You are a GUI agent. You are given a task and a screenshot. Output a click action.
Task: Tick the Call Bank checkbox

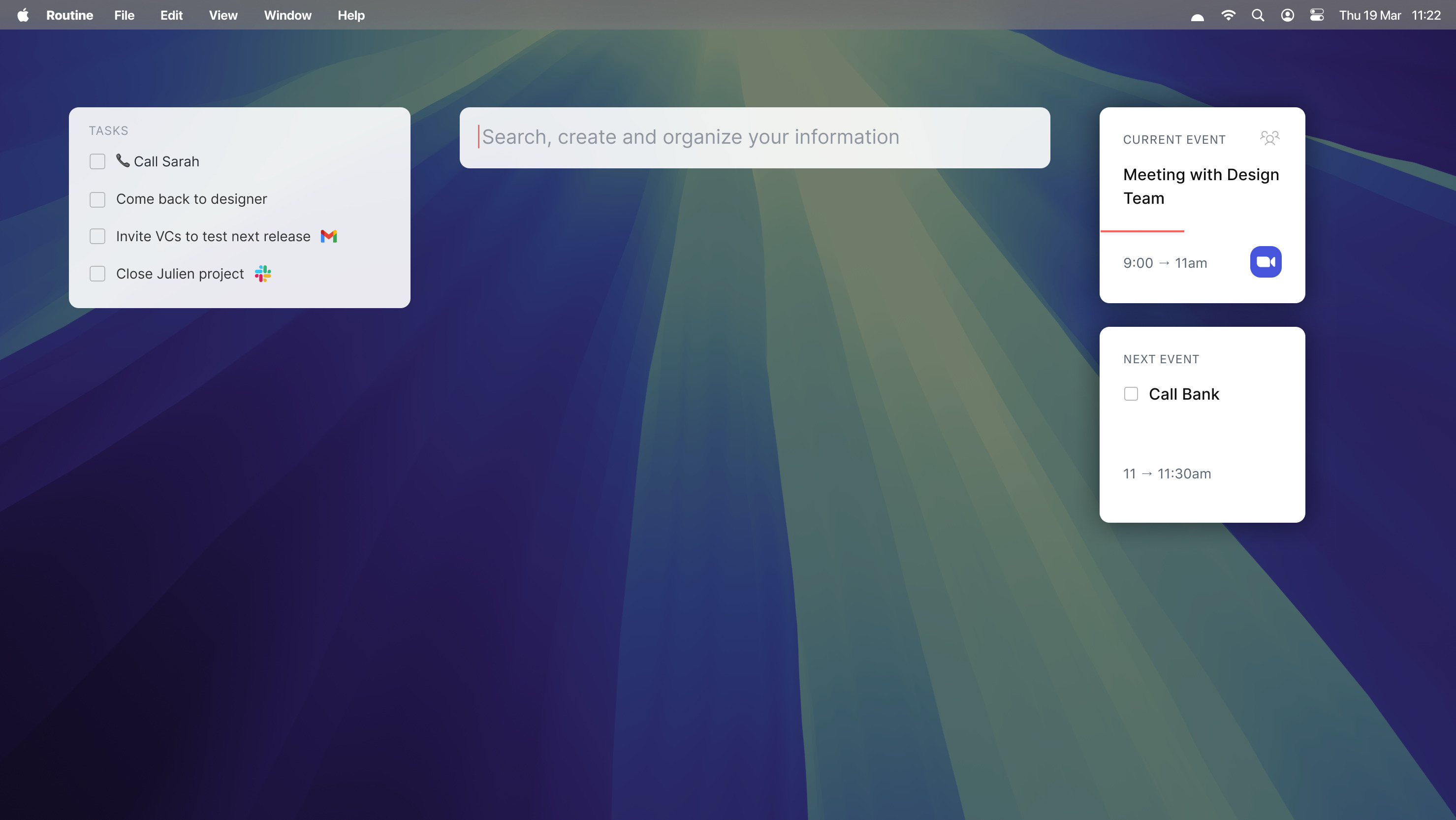click(1131, 394)
